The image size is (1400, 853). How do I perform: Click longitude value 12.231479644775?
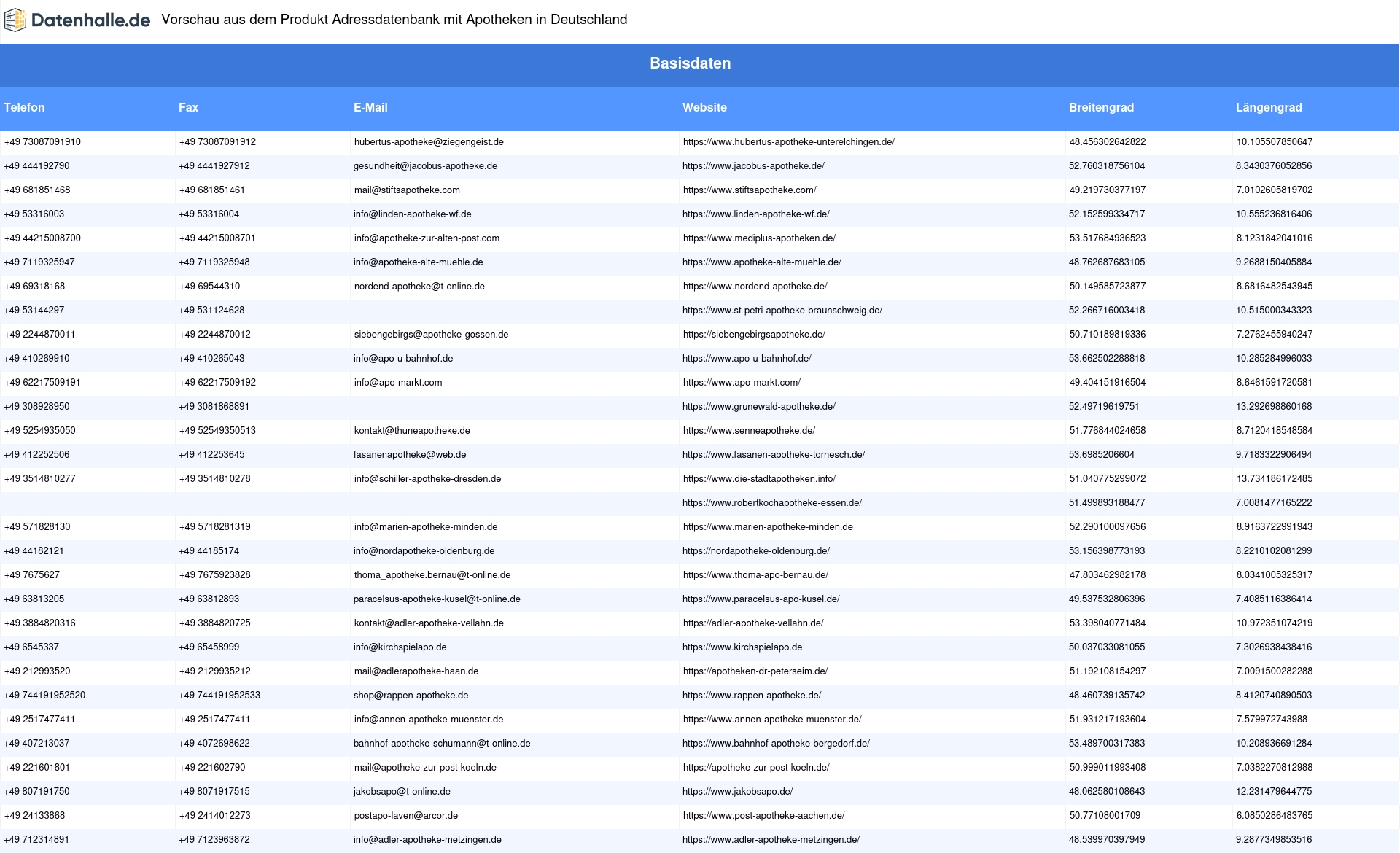[x=1274, y=792]
